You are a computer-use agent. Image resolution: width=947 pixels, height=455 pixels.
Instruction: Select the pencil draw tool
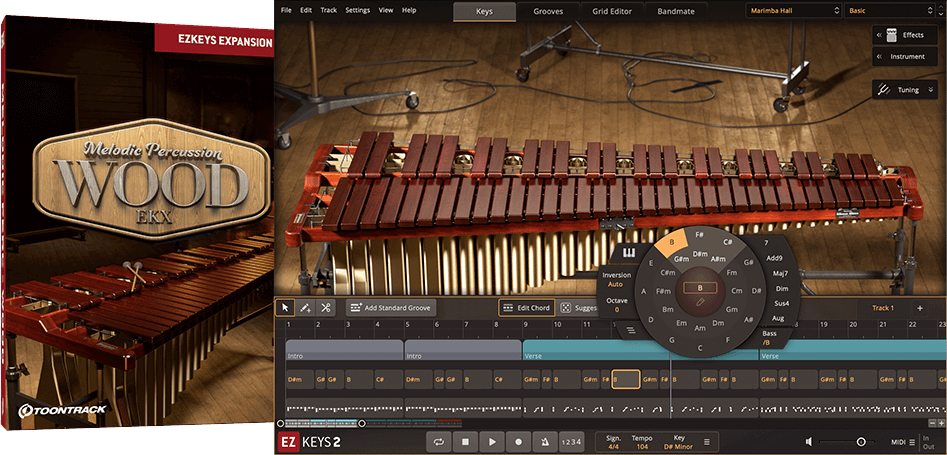point(306,308)
